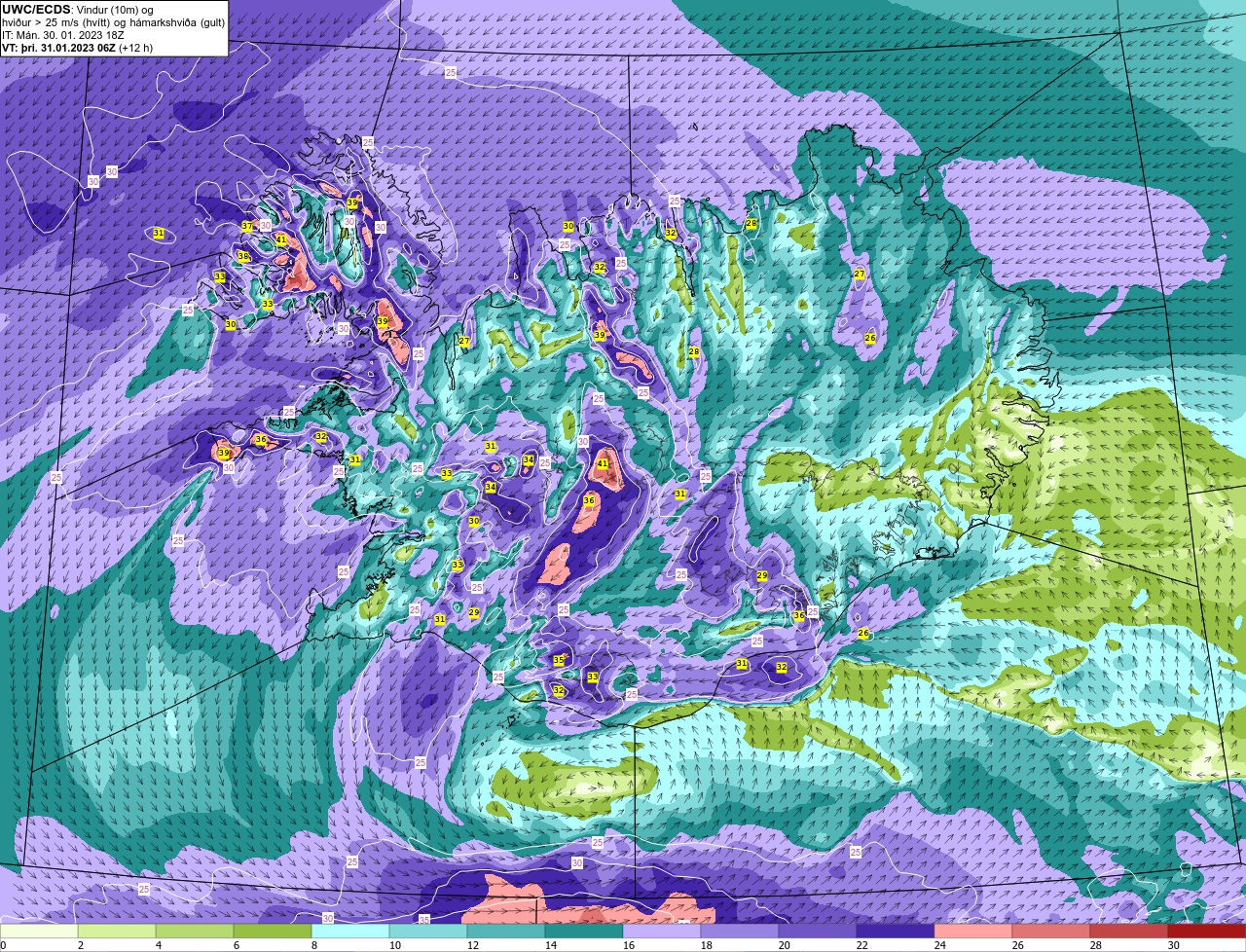The width and height of the screenshot is (1246, 952).
Task: Click the 2–4 m/s light green legend swatch
Action: coord(117,932)
